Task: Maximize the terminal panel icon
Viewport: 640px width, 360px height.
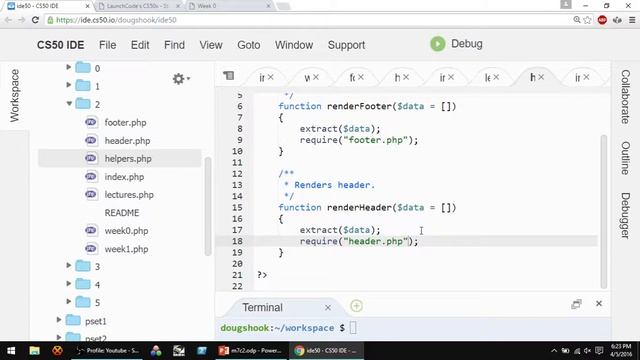Action: (x=576, y=304)
